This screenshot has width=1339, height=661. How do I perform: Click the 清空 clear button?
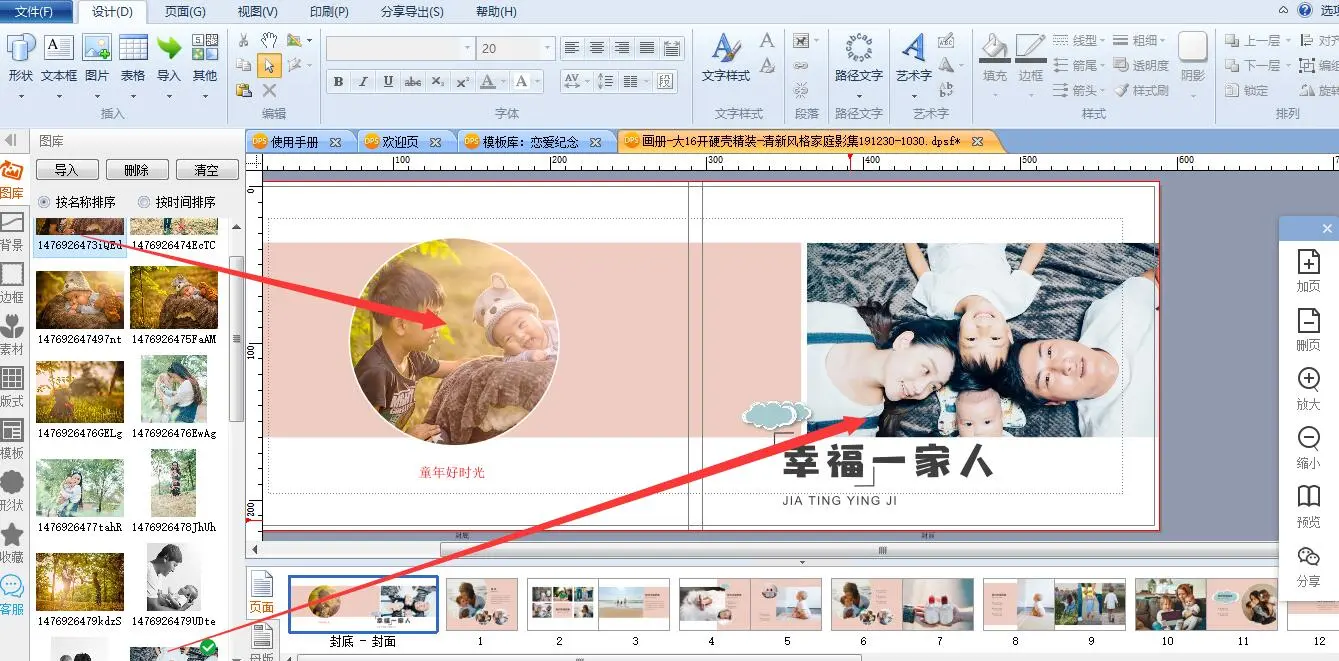[x=206, y=170]
